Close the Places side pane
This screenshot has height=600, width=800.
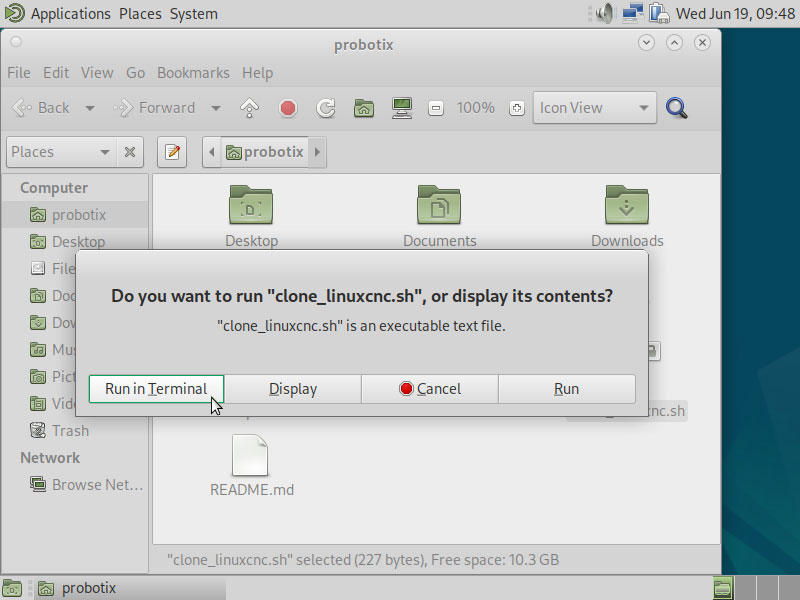pyautogui.click(x=130, y=152)
